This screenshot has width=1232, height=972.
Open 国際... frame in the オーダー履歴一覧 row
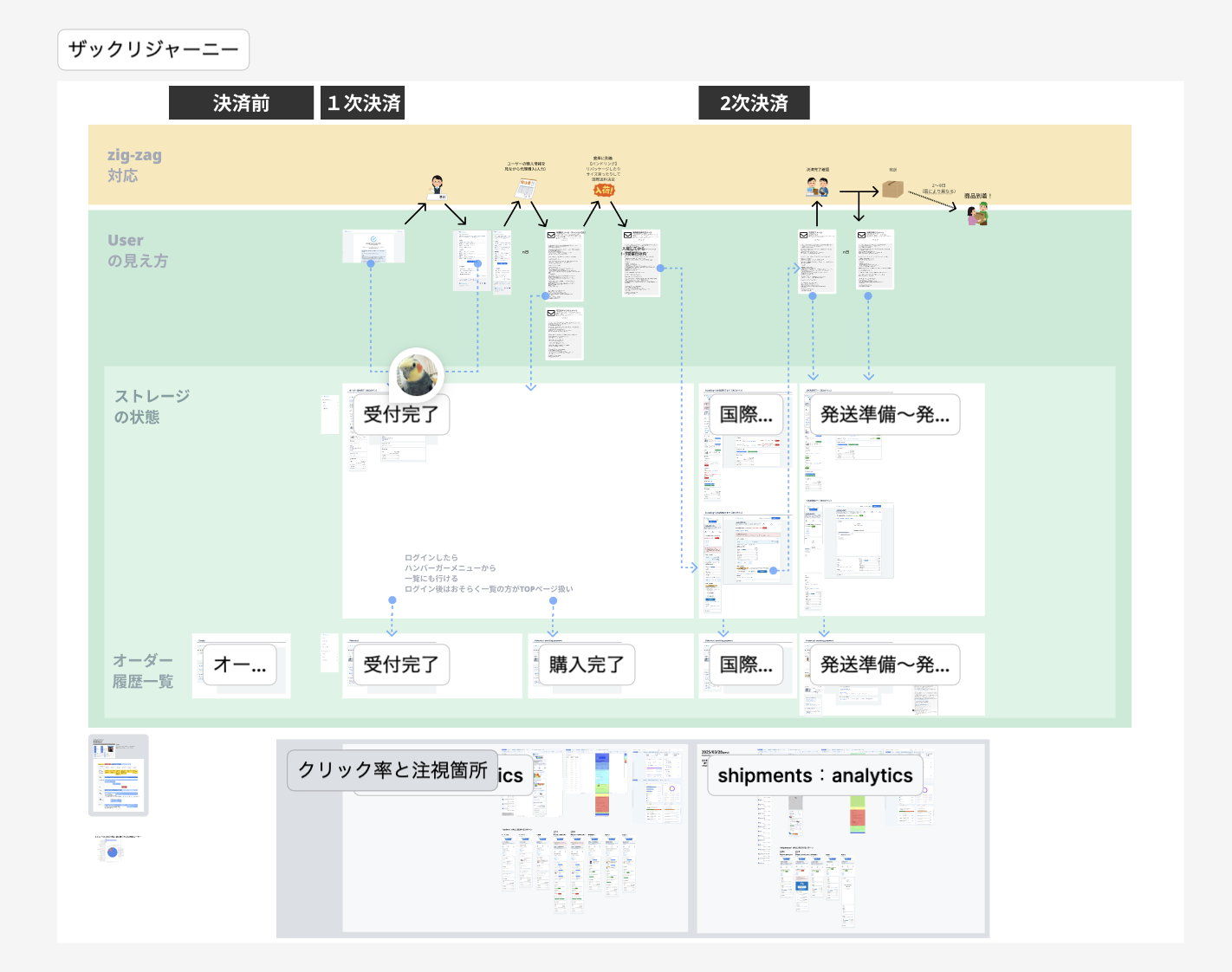coord(745,664)
